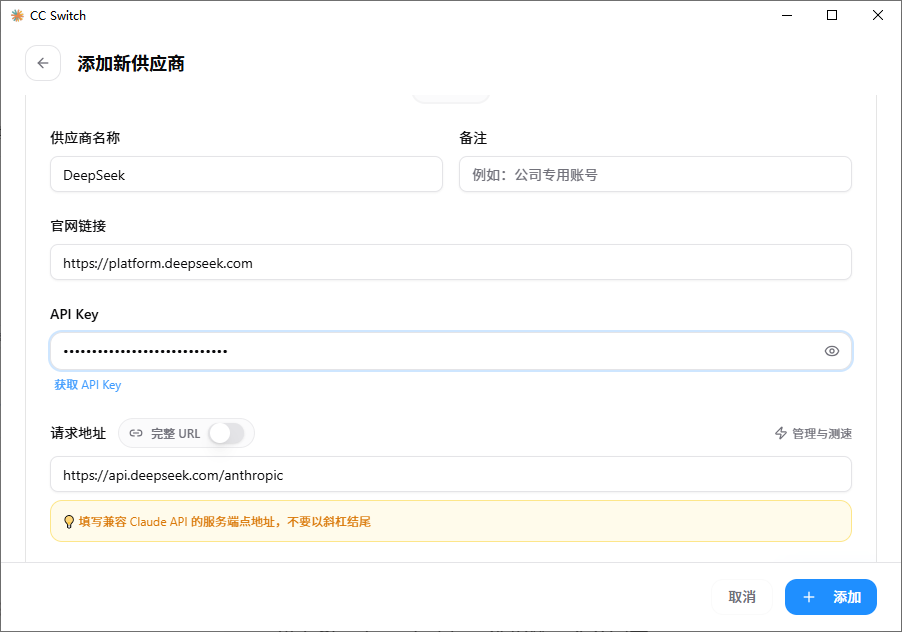Viewport: 902px width, 632px height.
Task: Click the yellow Claude API hint text
Action: click(x=224, y=522)
